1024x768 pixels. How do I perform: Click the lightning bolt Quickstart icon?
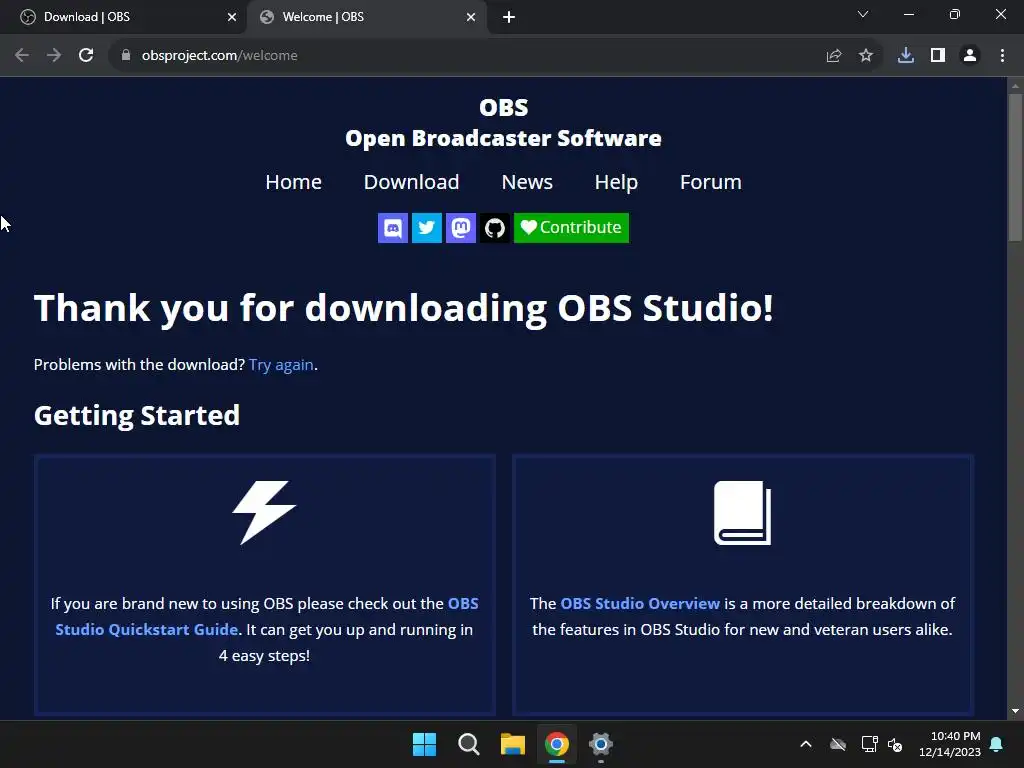(264, 513)
